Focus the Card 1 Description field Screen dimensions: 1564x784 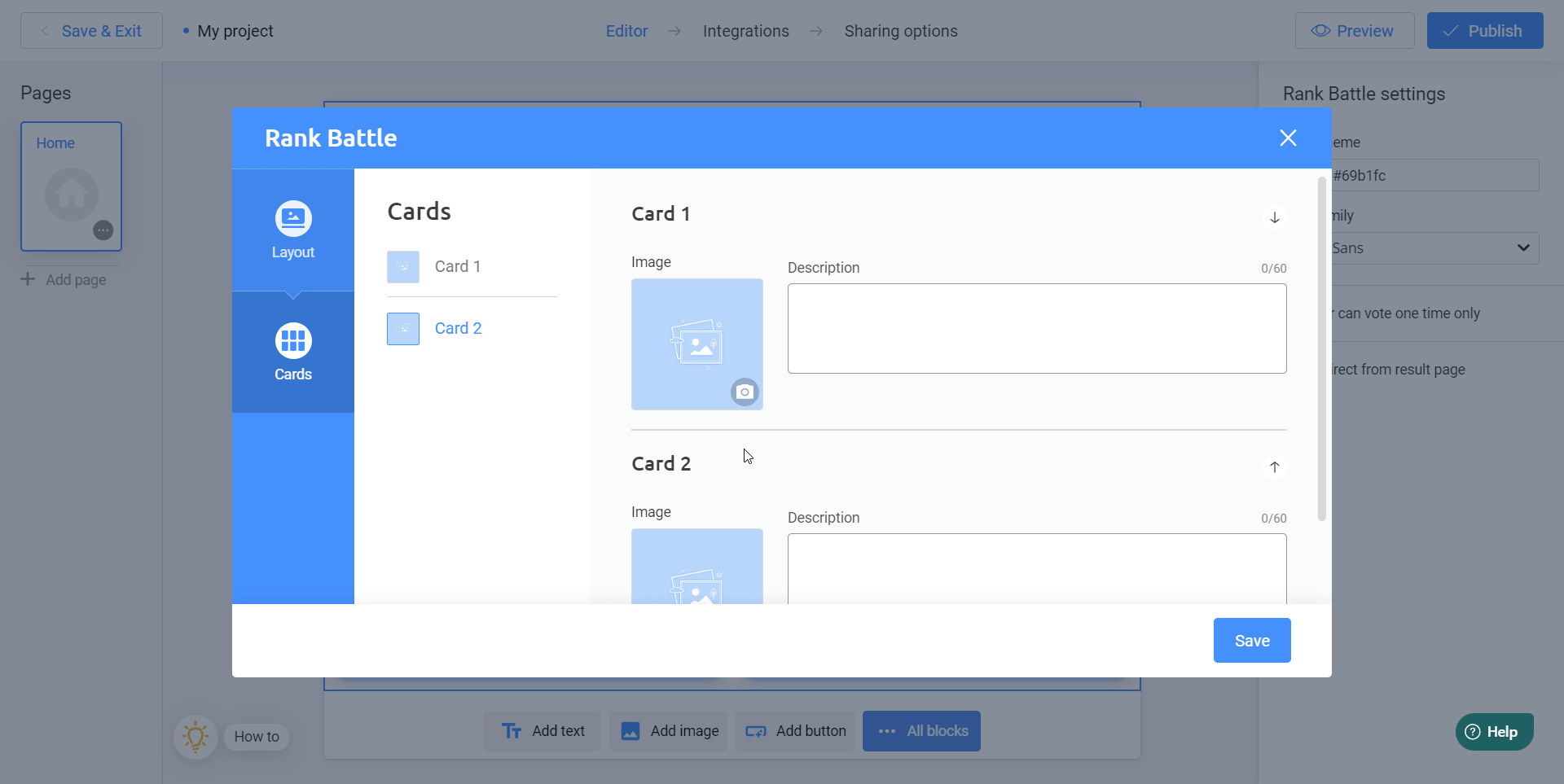pos(1037,328)
